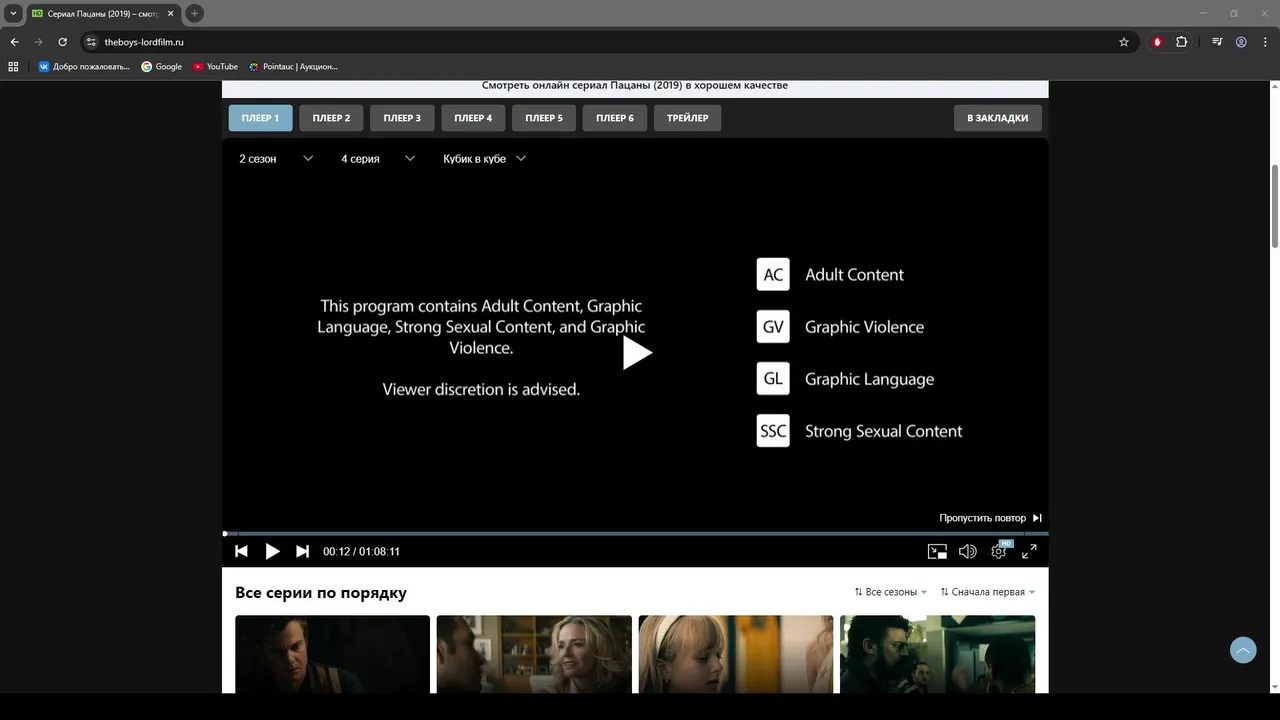Viewport: 1280px width, 720px height.
Task: Open the ТРЕЙЛЕР tab
Action: tap(688, 118)
